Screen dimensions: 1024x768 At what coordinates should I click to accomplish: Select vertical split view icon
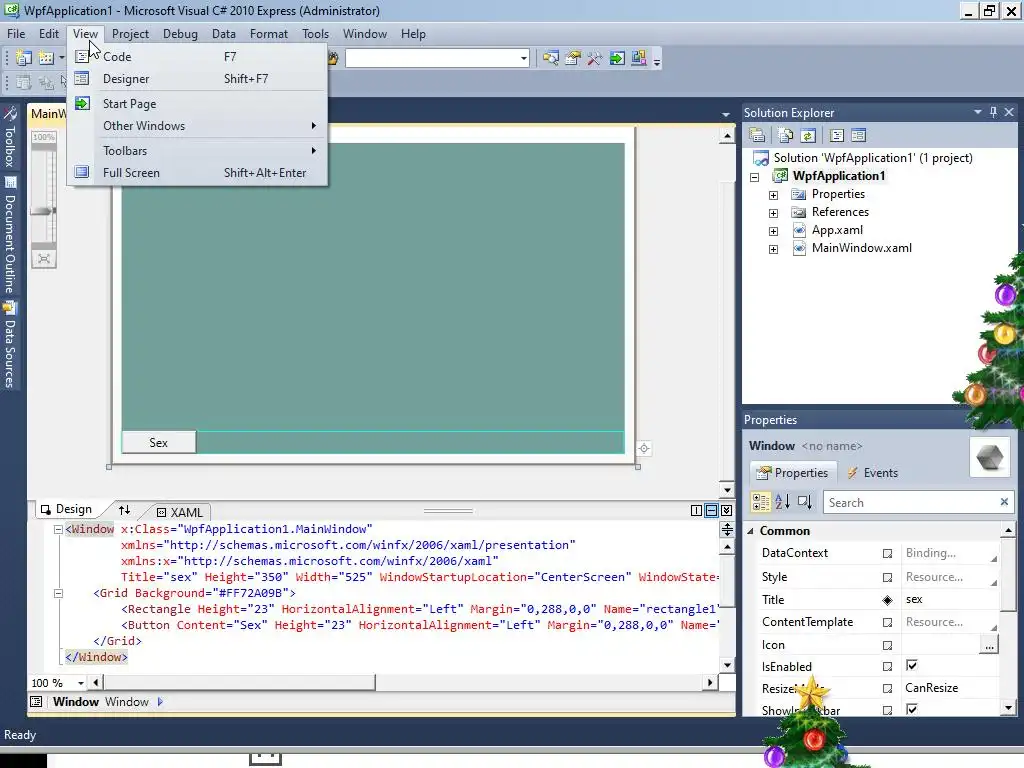[x=696, y=510]
